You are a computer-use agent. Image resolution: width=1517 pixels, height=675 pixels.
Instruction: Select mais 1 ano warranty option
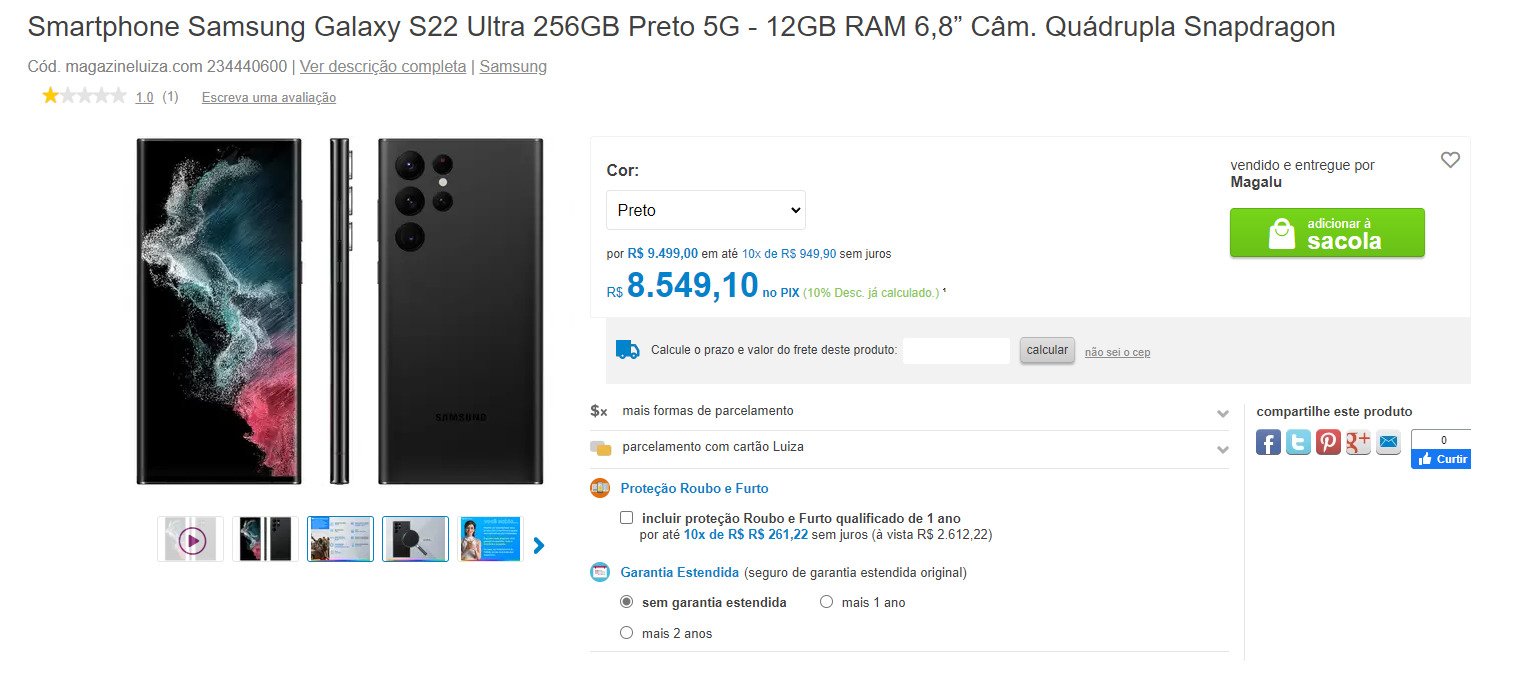[826, 602]
